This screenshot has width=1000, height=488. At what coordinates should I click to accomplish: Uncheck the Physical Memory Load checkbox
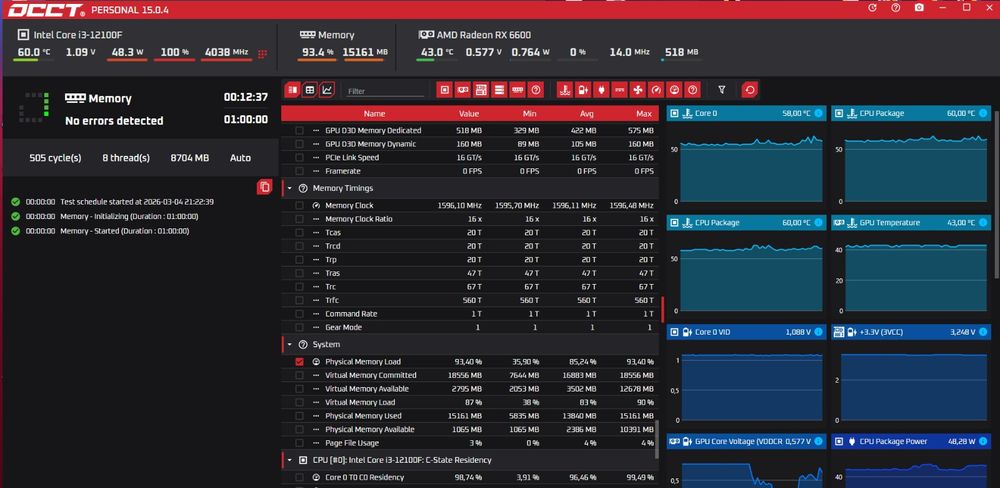pyautogui.click(x=299, y=362)
